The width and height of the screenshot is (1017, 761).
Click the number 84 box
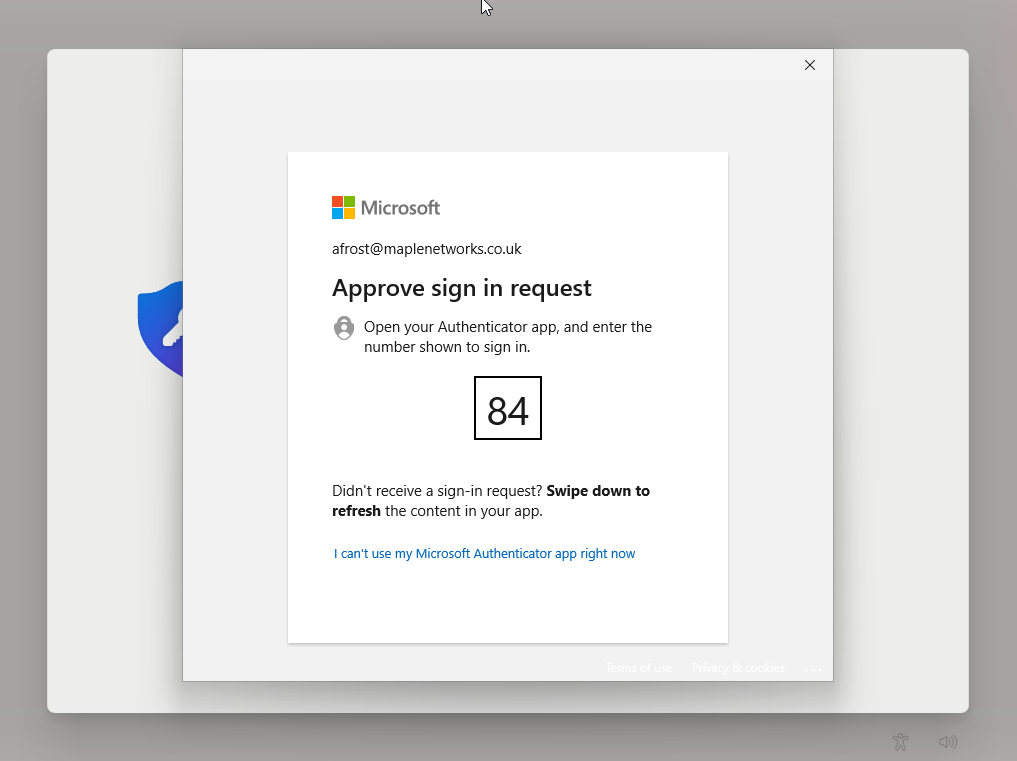click(x=508, y=408)
